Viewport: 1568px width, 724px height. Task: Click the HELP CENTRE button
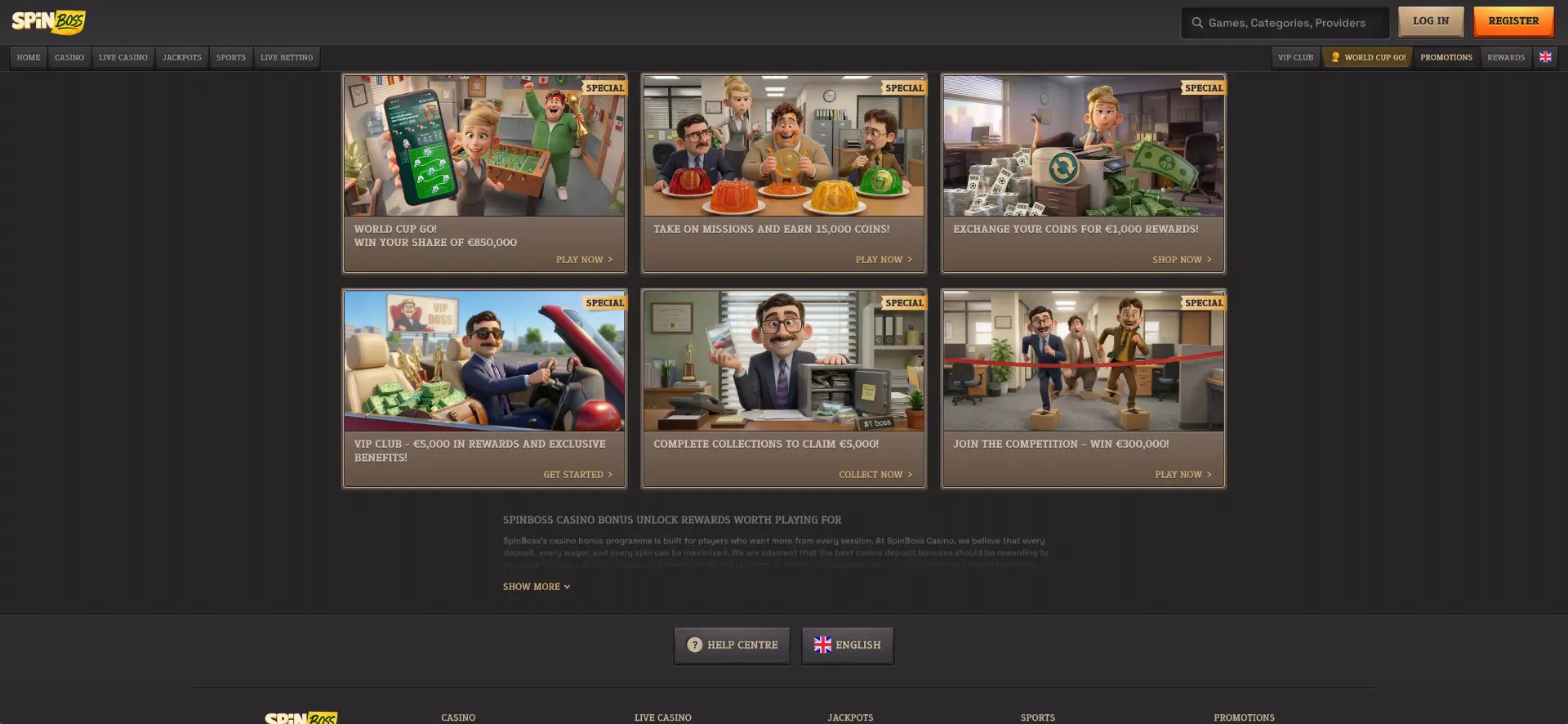pos(732,645)
